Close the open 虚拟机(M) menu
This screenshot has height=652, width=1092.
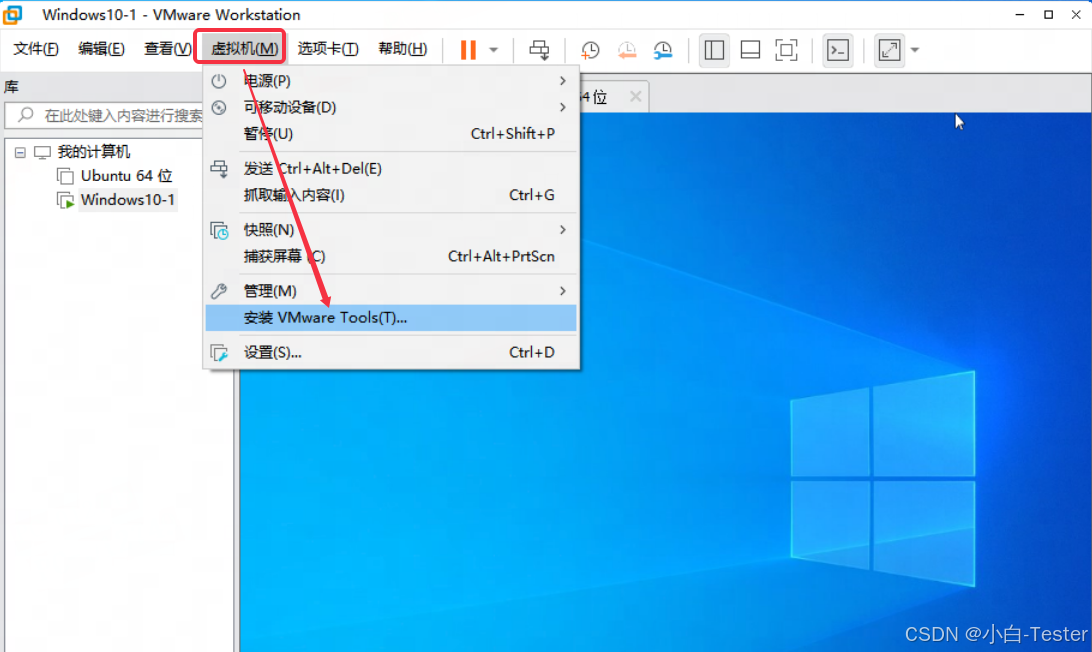244,49
